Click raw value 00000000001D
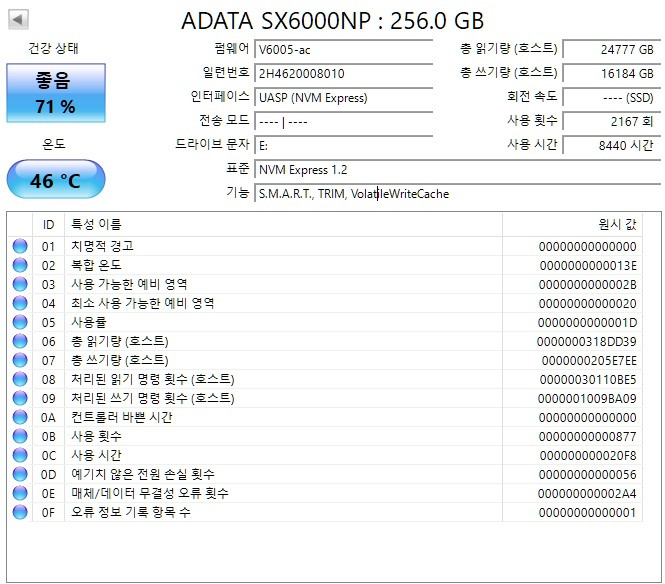 pyautogui.click(x=587, y=323)
